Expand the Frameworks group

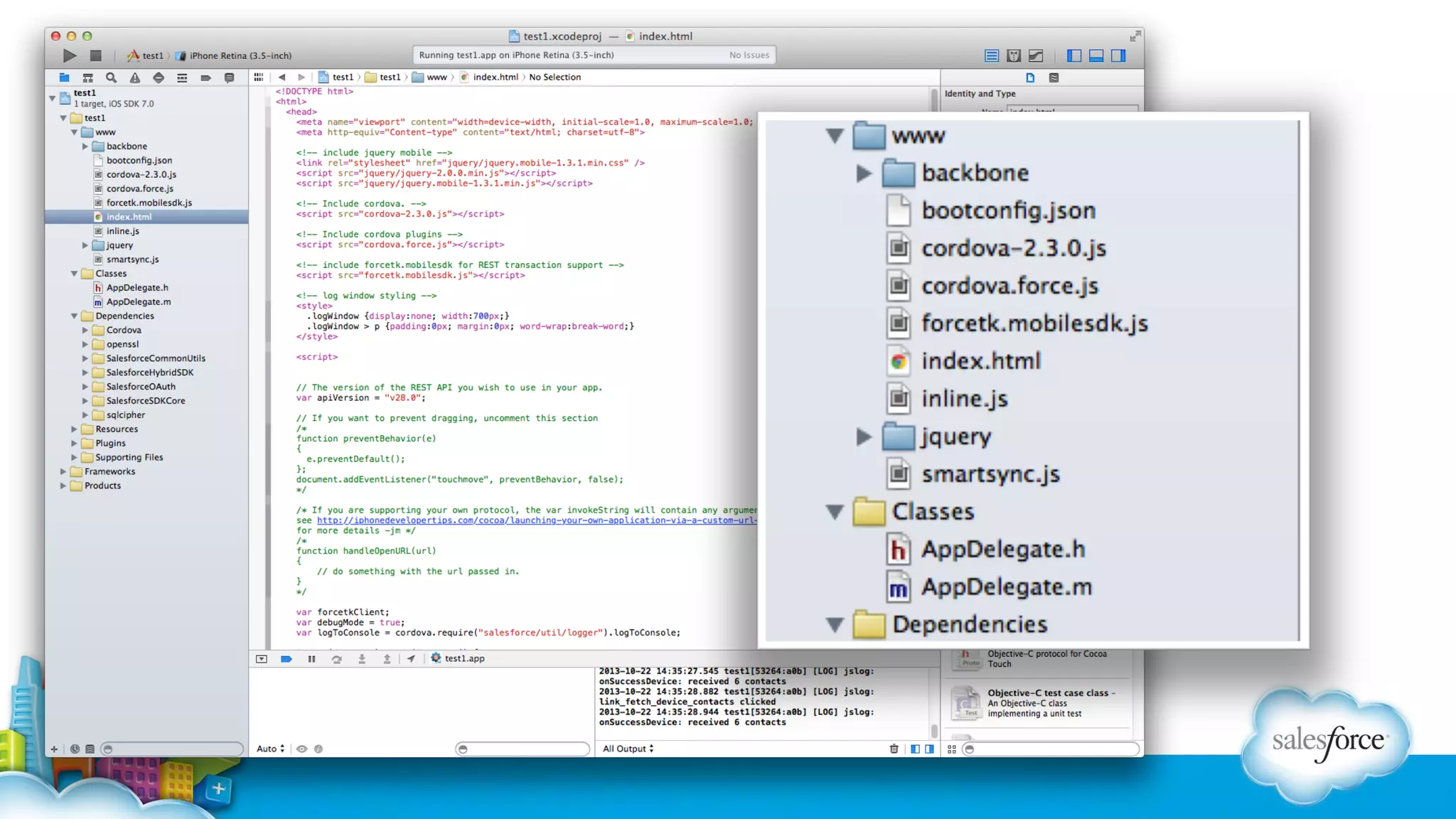click(x=63, y=471)
